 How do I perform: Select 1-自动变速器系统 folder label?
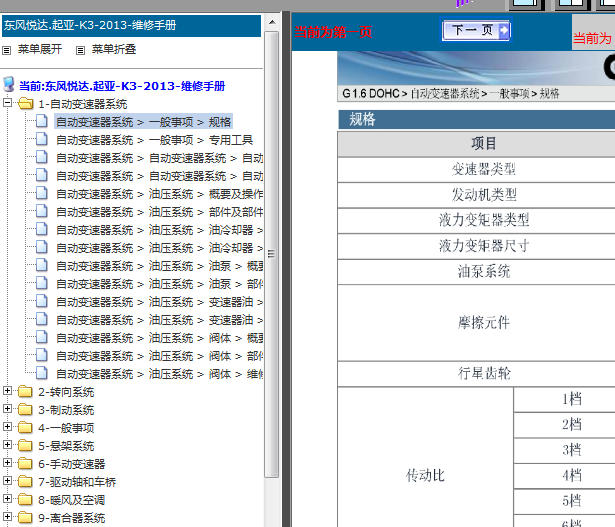coord(83,104)
